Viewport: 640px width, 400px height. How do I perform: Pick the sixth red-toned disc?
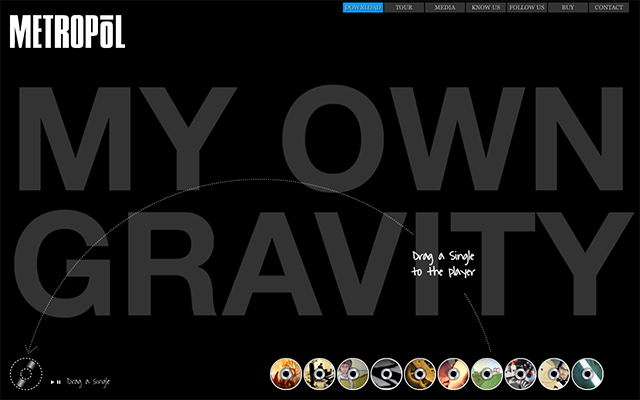click(x=453, y=373)
